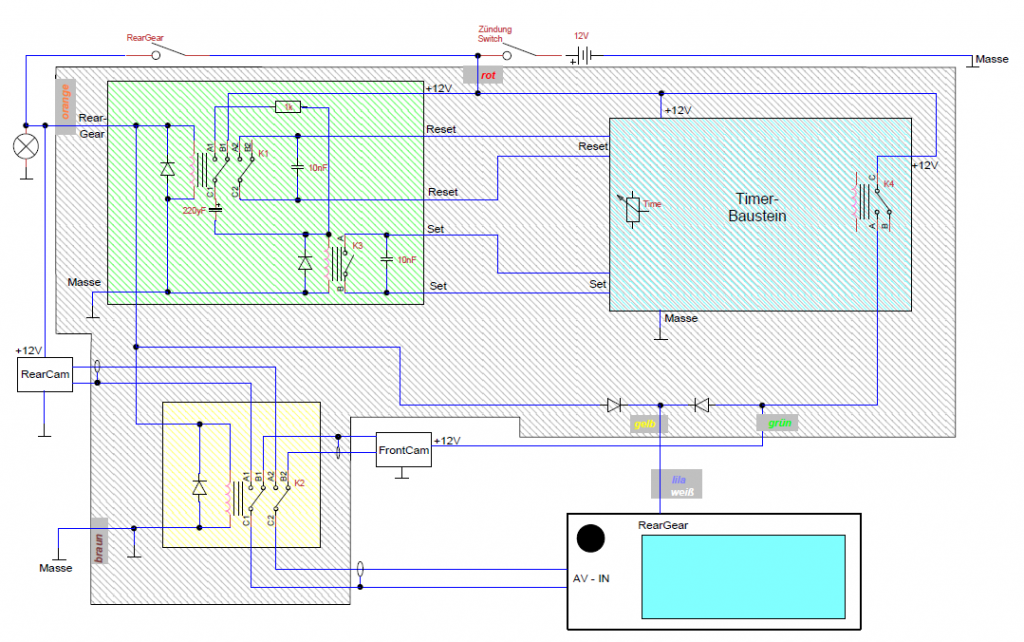Click the lamp symbol at the left edge

pos(24,146)
